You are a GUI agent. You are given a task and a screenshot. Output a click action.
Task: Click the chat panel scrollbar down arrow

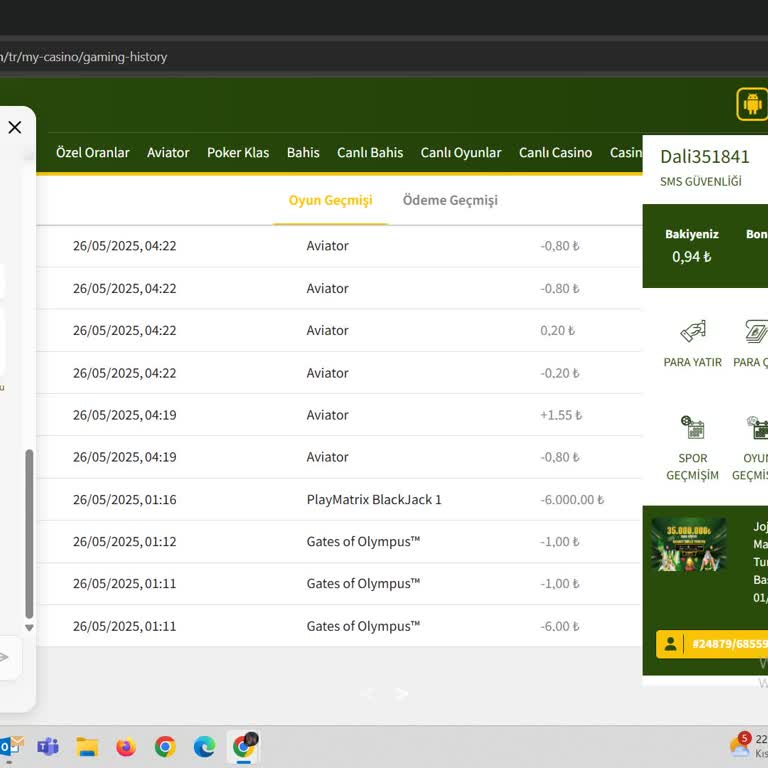click(x=29, y=628)
